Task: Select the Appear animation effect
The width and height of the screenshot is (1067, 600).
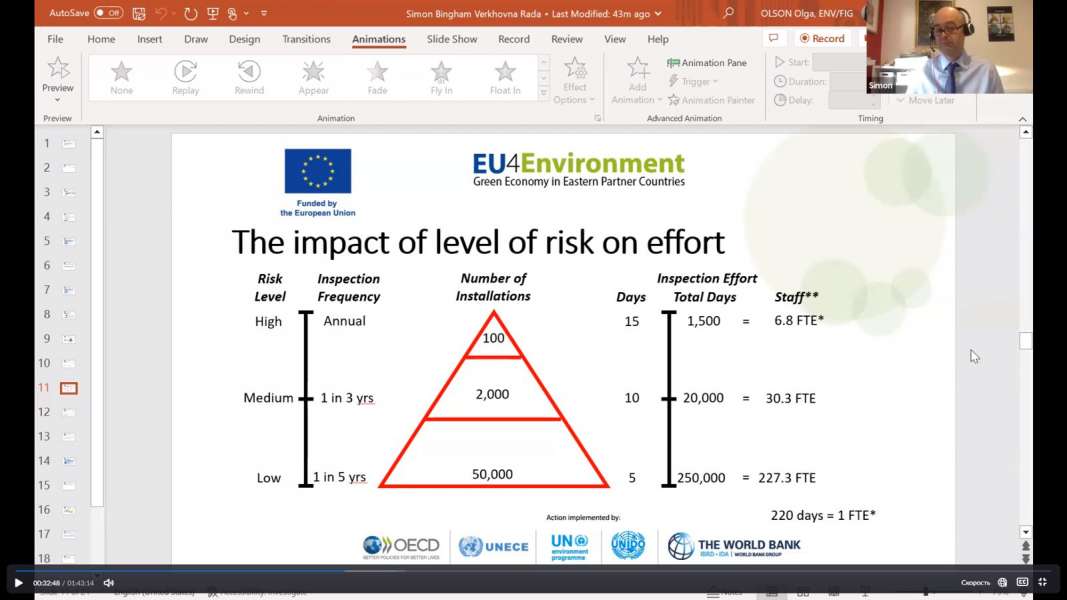Action: [313, 76]
